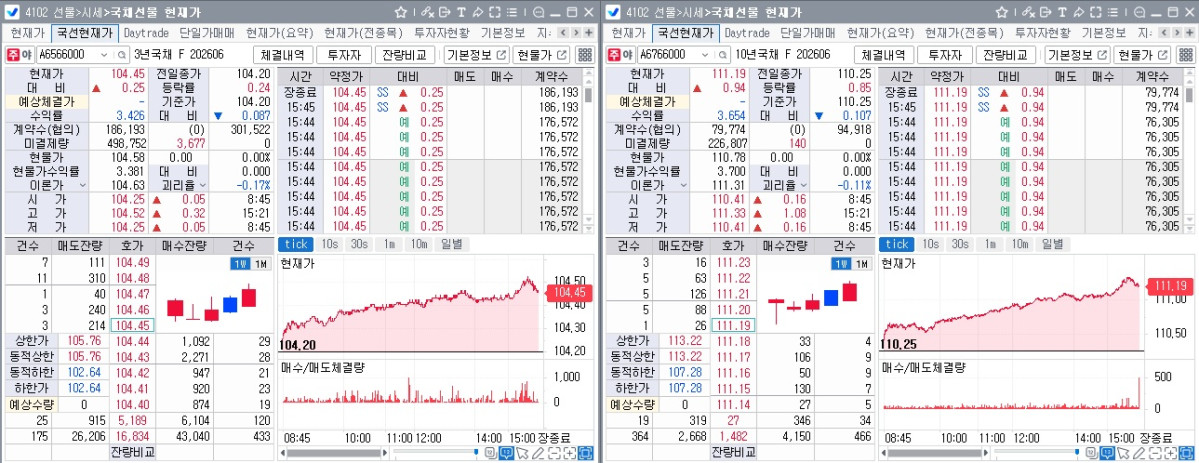Switch to 단일가매매 tab in left window
This screenshot has height=463, width=1199.
pyautogui.click(x=207, y=33)
